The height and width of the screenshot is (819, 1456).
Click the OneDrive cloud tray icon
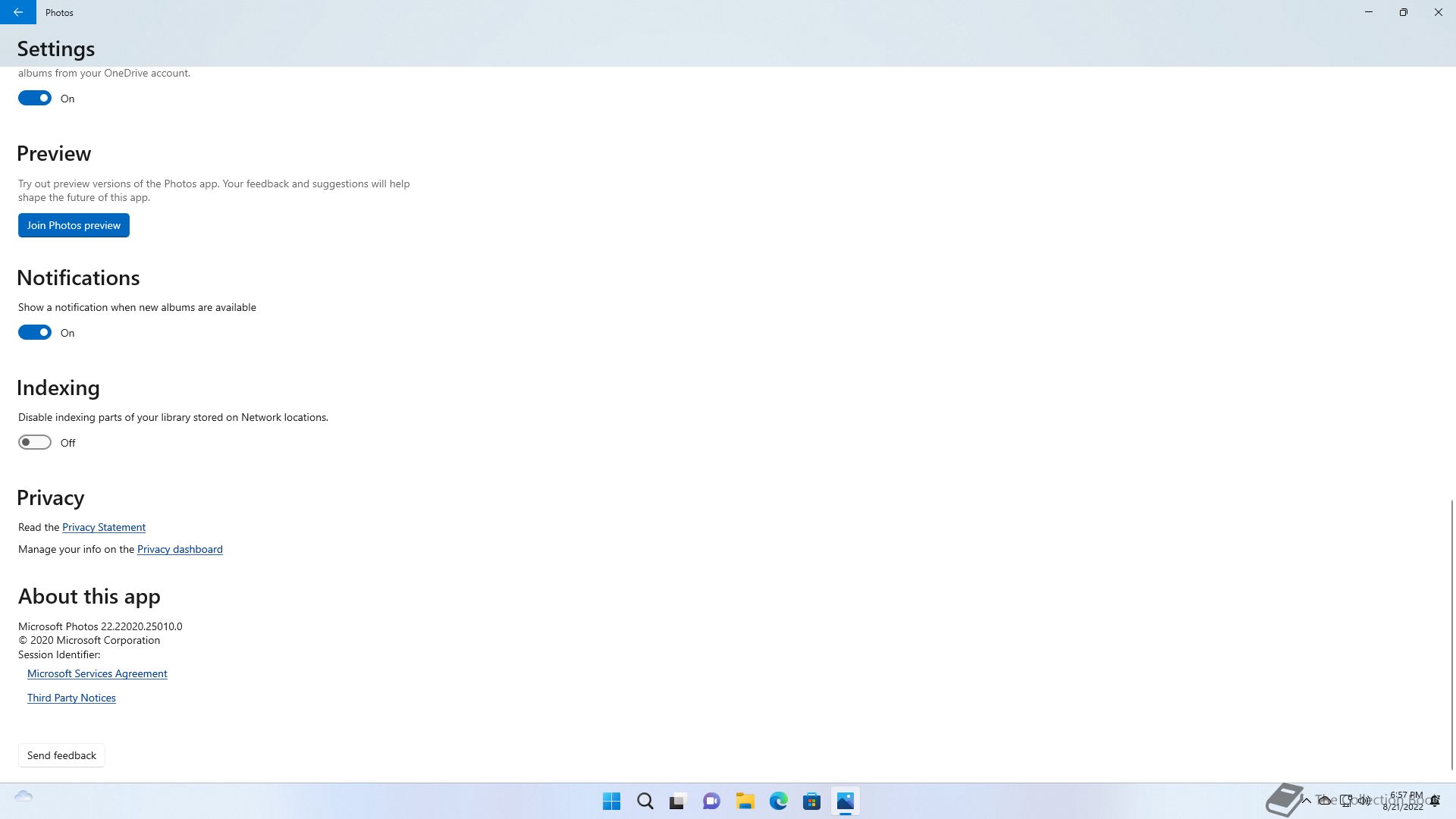(1324, 800)
